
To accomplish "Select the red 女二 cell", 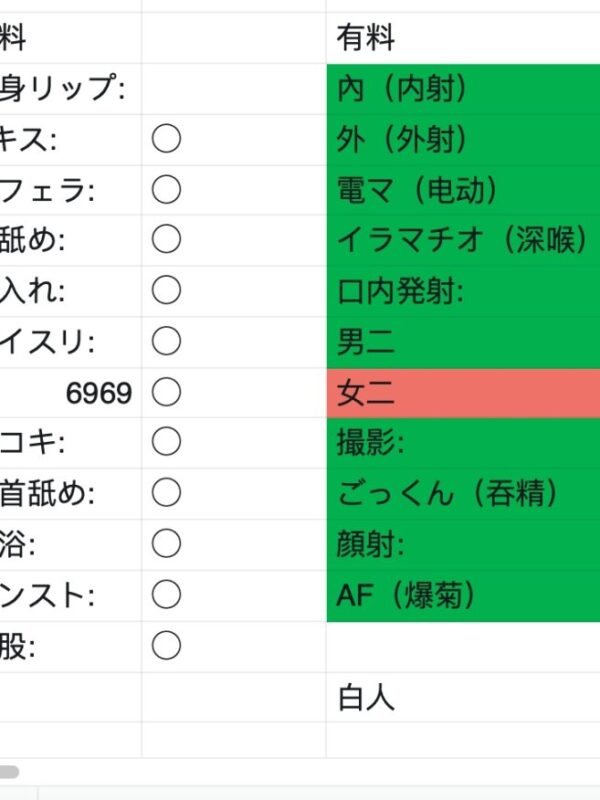I will point(462,393).
